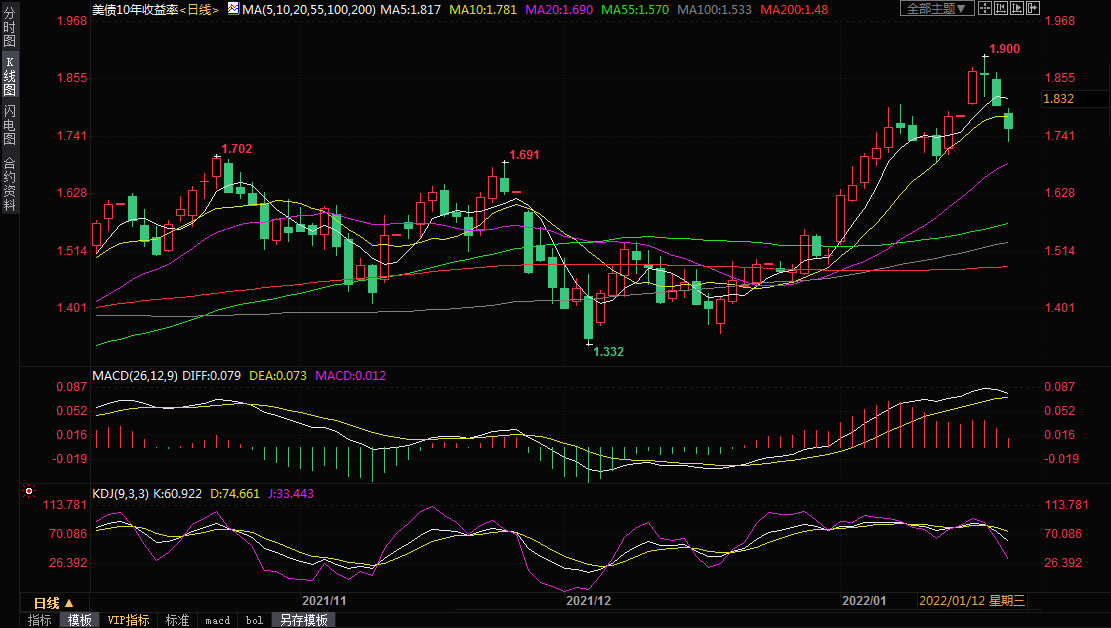The image size is (1111, 628).
Task: Click the jump-to-start chart icon
Action: [x=1002, y=9]
